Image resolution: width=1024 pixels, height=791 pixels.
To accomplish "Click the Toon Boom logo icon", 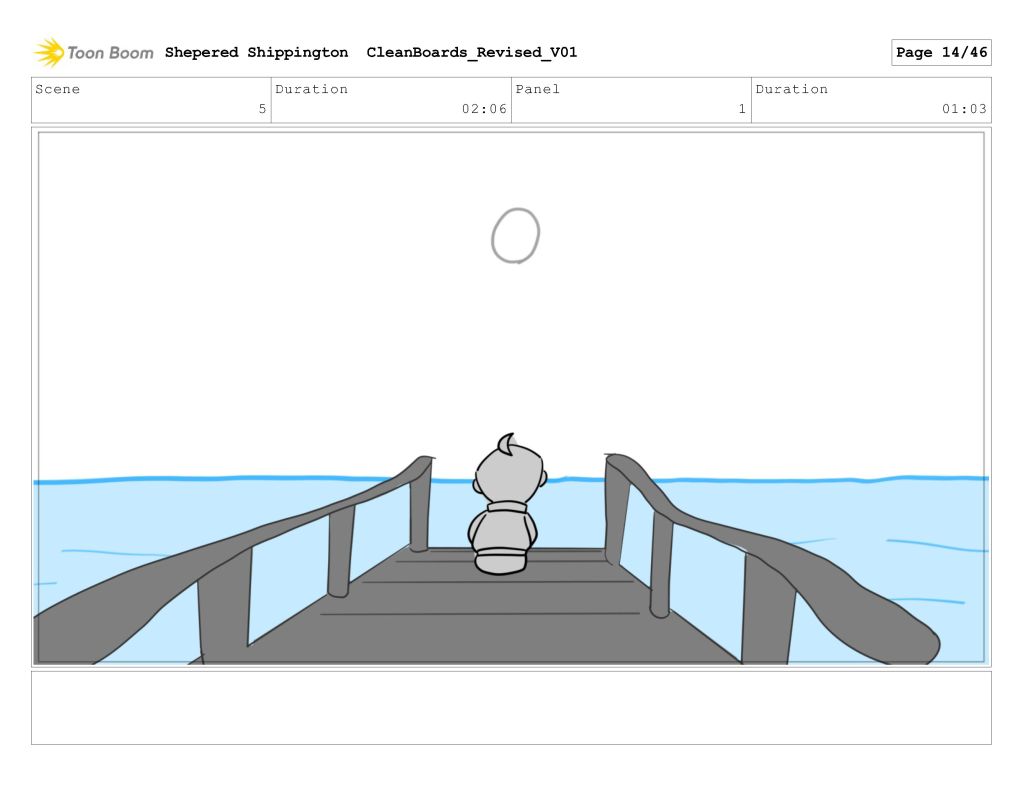I will tap(49, 52).
